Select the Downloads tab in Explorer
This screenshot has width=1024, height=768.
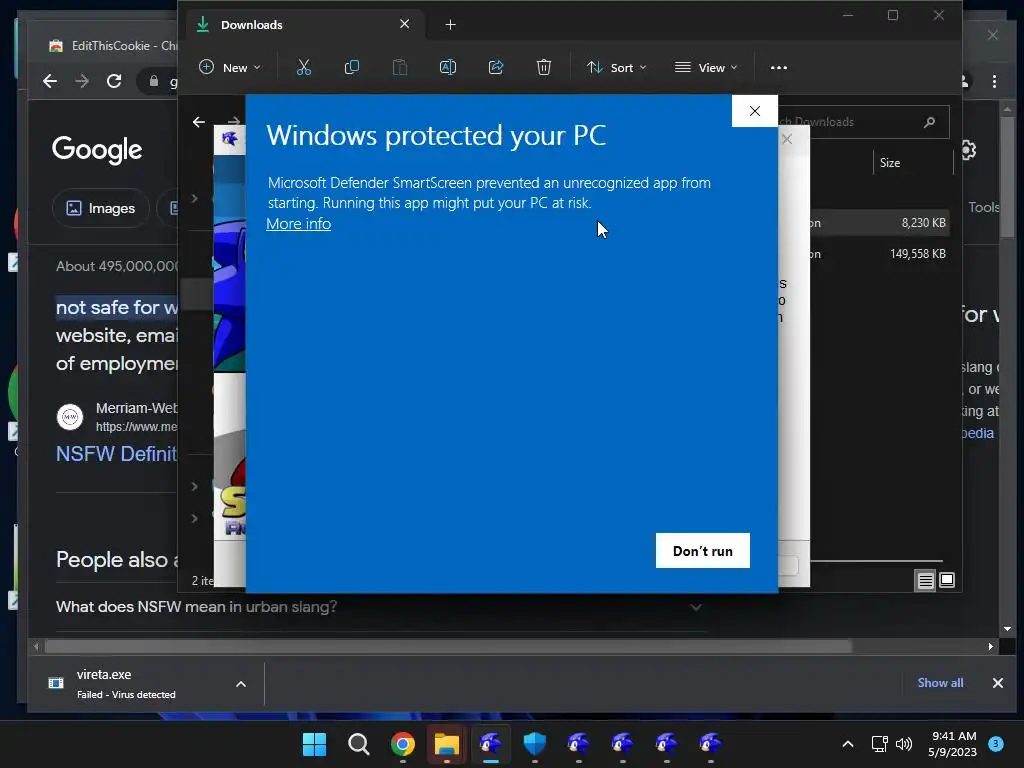coord(304,25)
